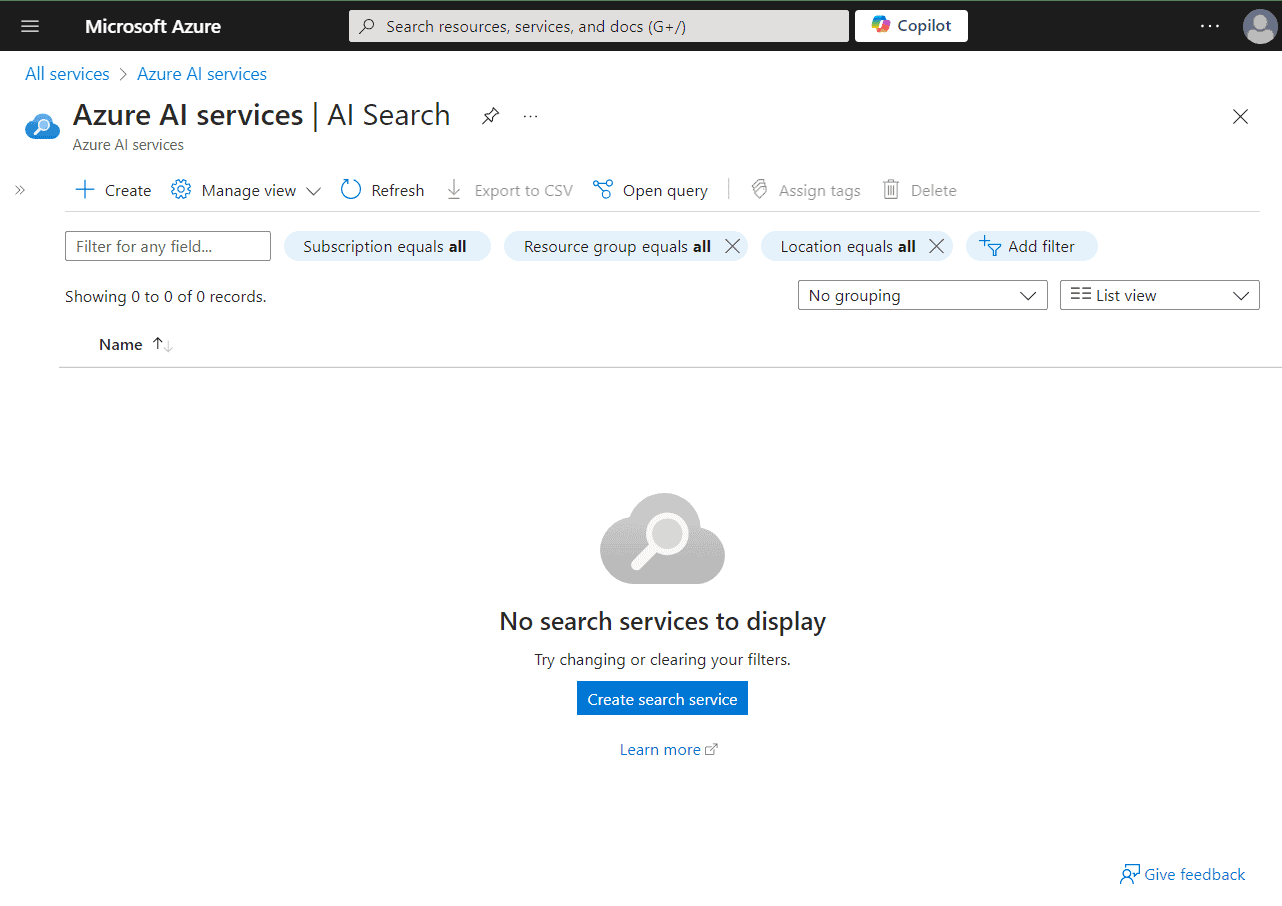
Task: Focus the Search resources, services, and docs box
Action: 598,26
